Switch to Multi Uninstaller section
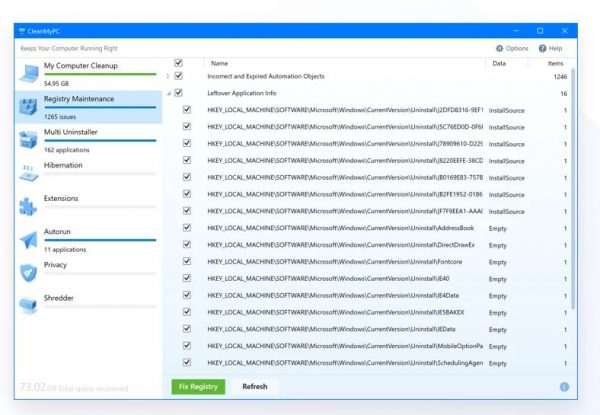Screen dimensions: 600x415 88,140
